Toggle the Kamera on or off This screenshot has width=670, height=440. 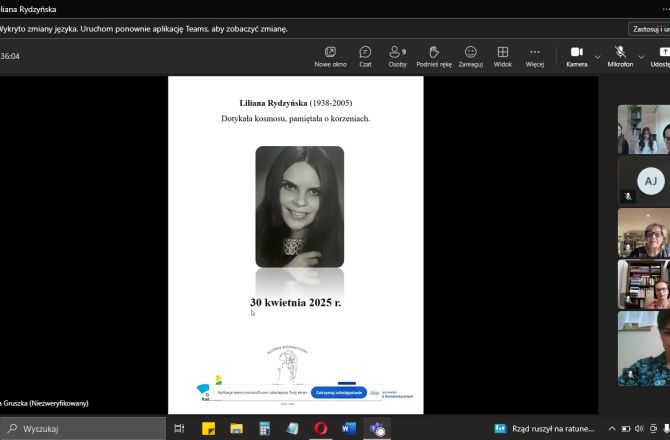(576, 56)
